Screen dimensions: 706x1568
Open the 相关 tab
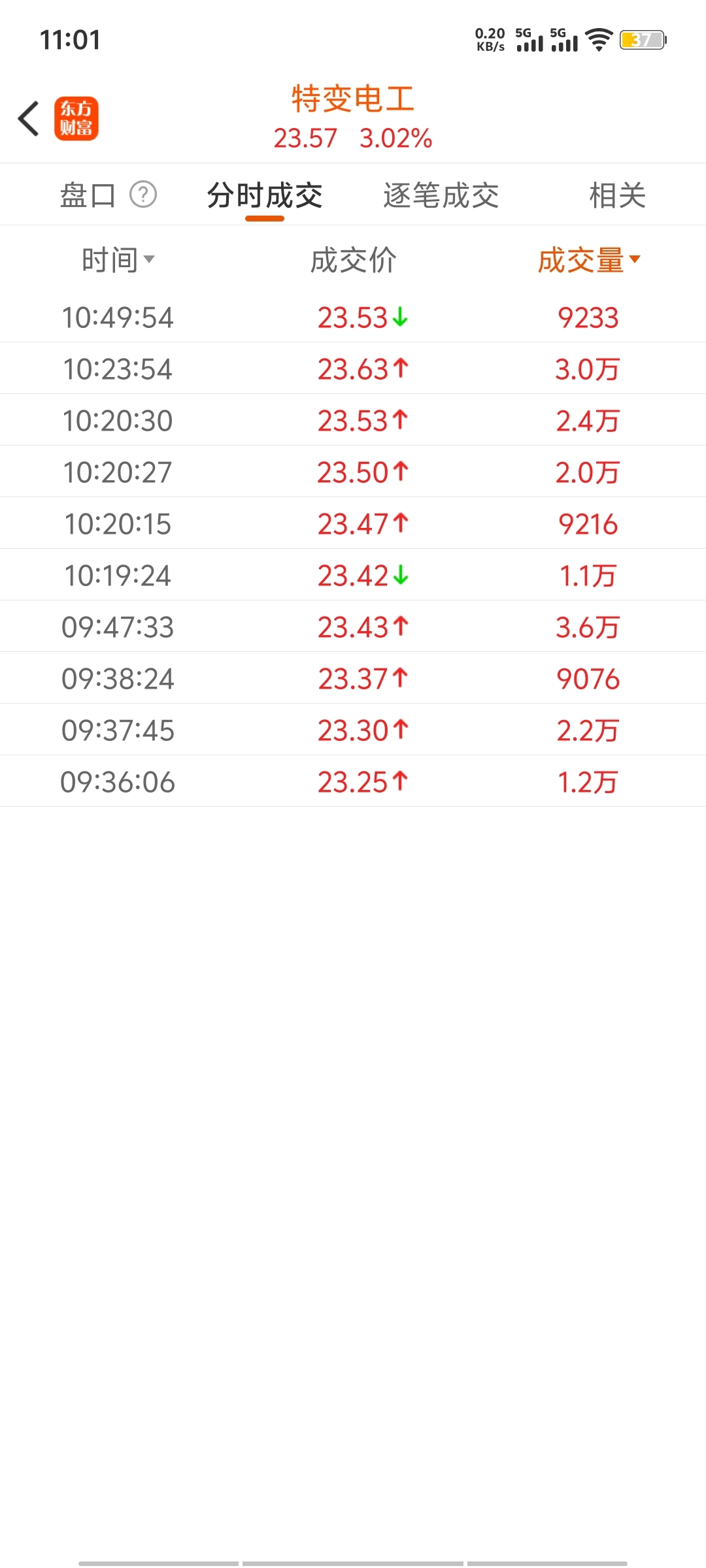pyautogui.click(x=617, y=195)
